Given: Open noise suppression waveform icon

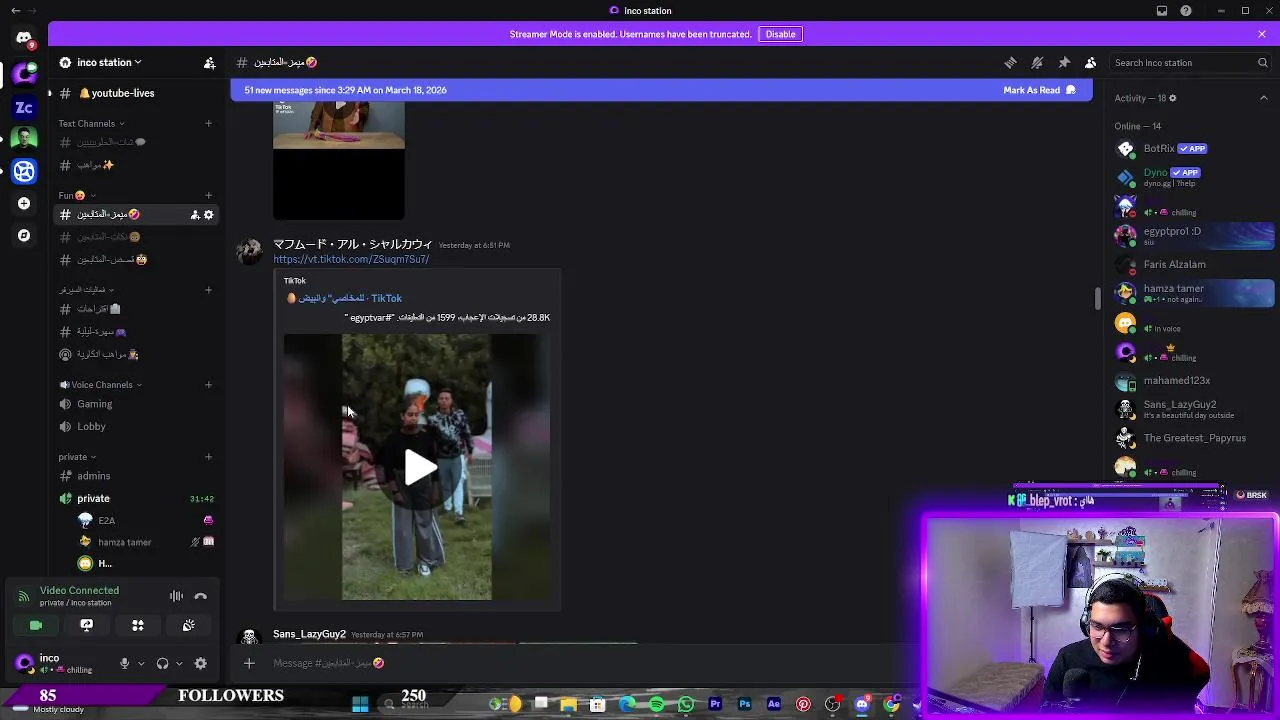Looking at the screenshot, I should [176, 596].
